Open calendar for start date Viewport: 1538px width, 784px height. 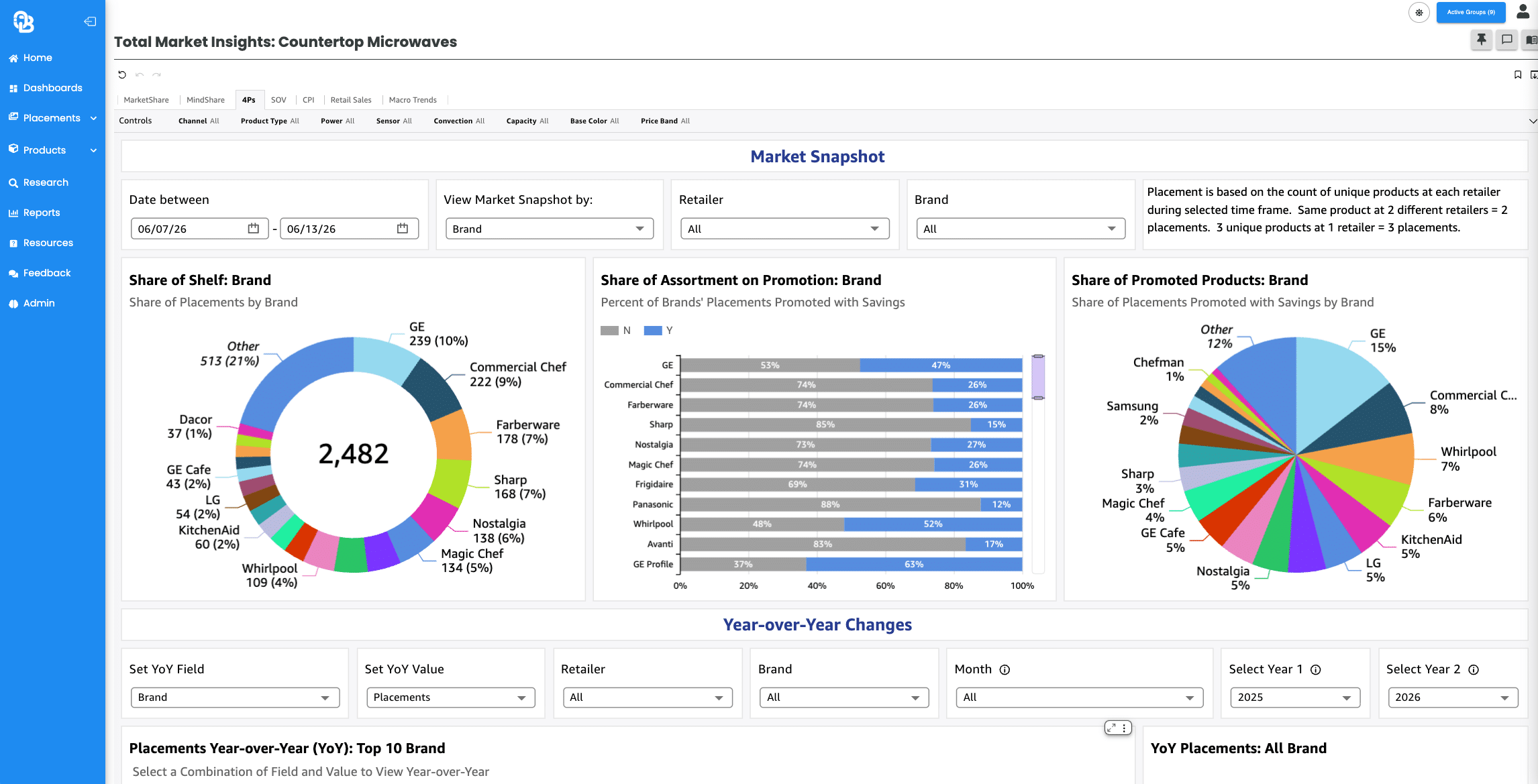(254, 229)
